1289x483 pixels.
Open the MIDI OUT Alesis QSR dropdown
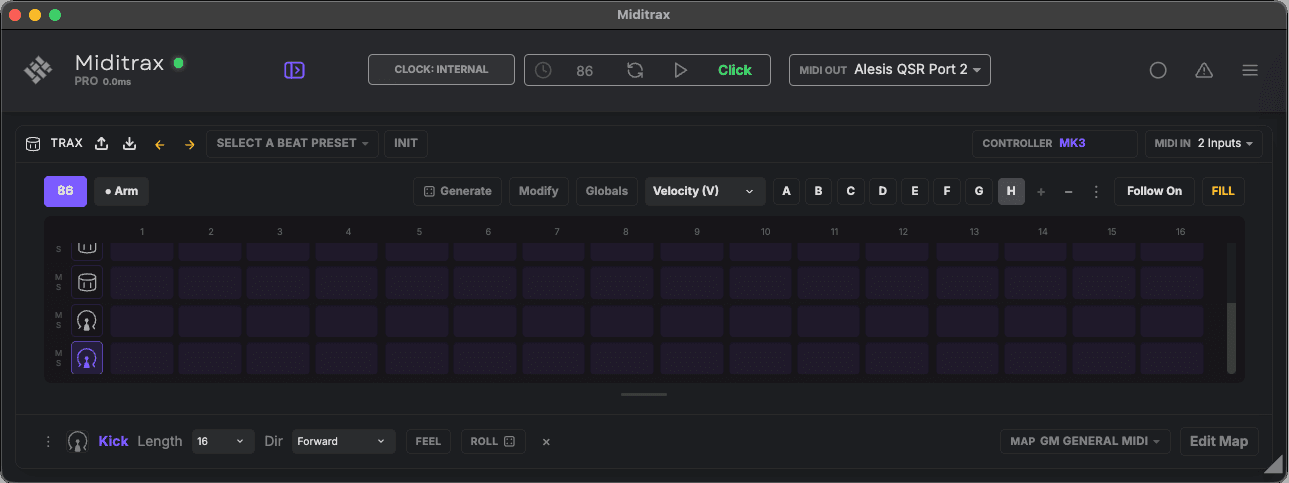[890, 70]
